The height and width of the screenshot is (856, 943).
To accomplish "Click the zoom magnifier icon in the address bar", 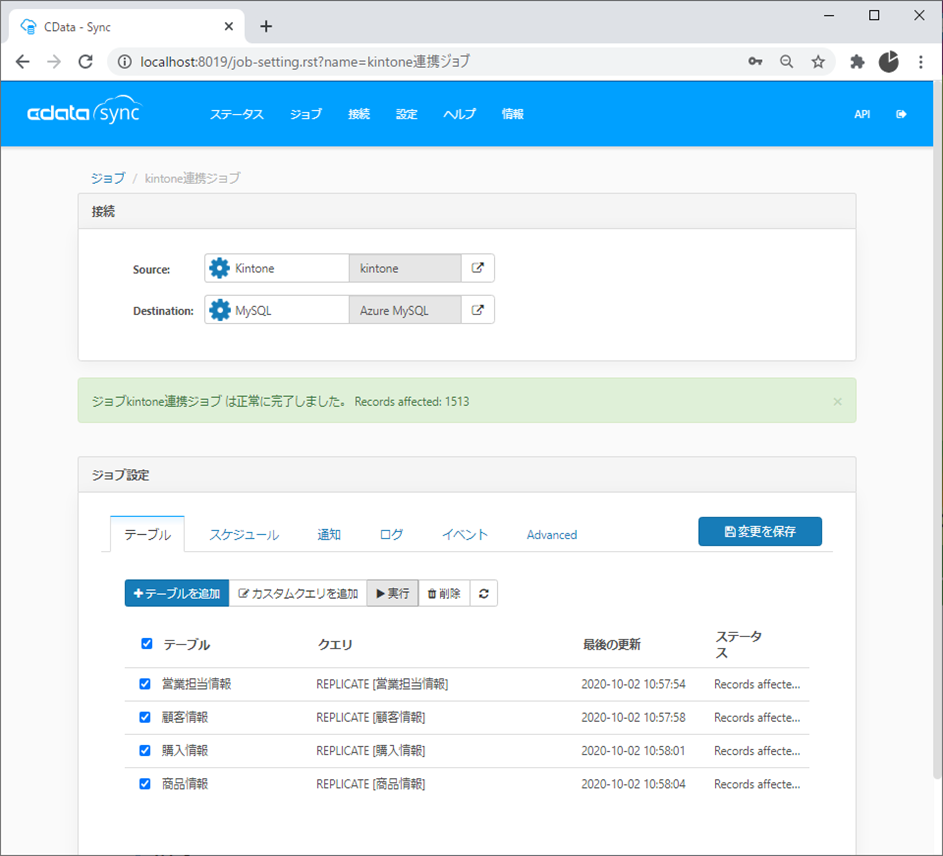I will coord(787,61).
